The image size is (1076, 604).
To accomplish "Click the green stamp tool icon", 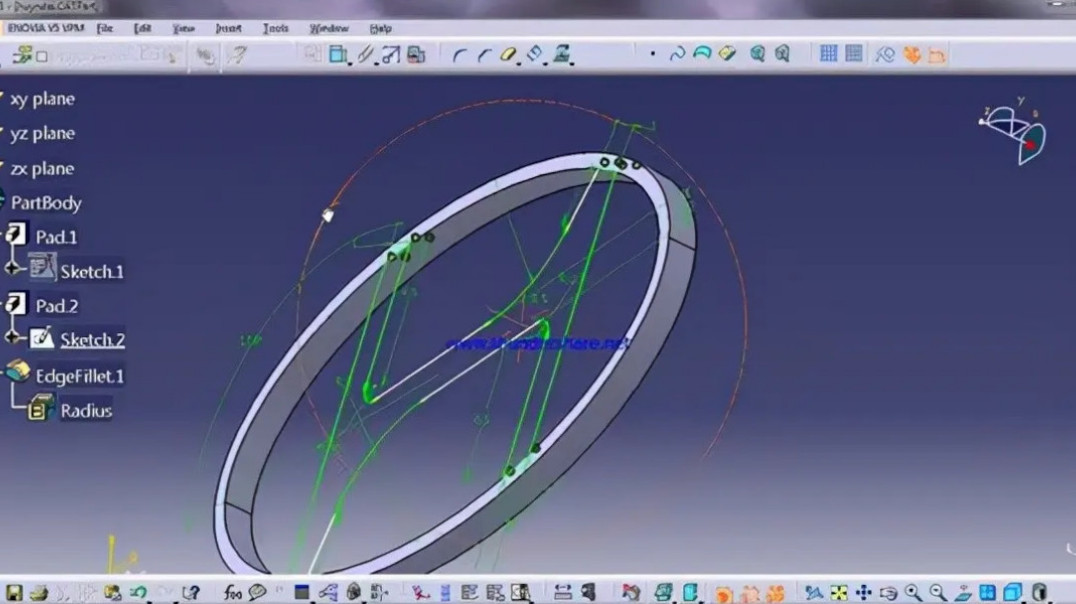I will point(562,54).
